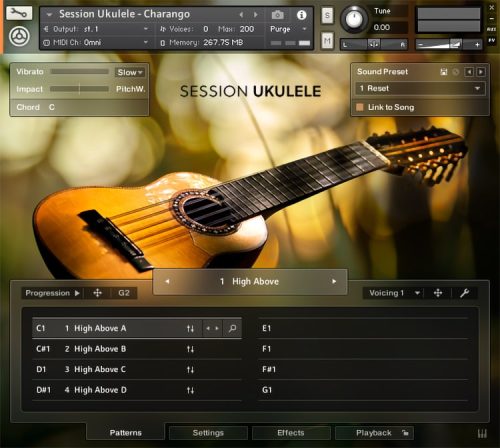
Task: Show instrument info with the i icon
Action: coord(301,15)
